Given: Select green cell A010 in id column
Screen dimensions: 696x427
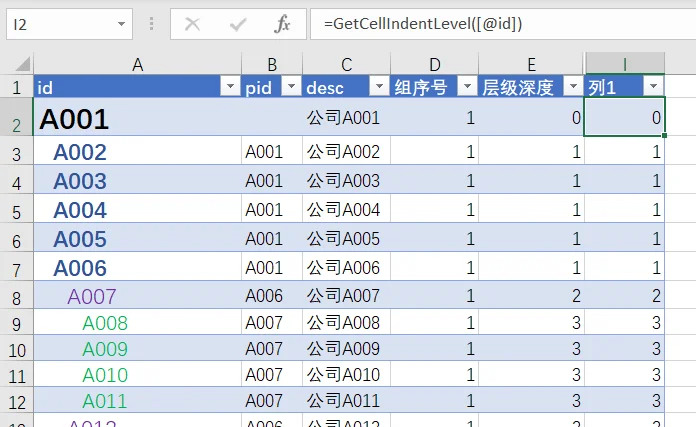Looking at the screenshot, I should [x=138, y=374].
